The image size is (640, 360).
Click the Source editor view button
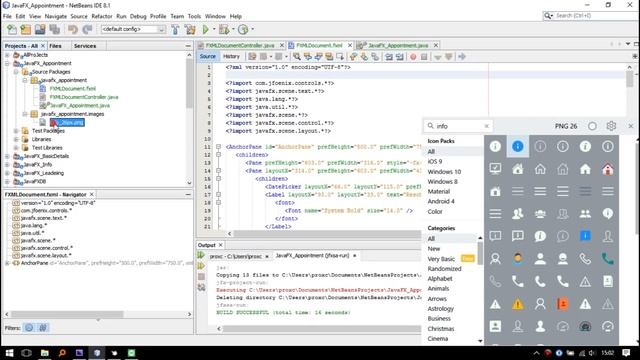coord(208,56)
